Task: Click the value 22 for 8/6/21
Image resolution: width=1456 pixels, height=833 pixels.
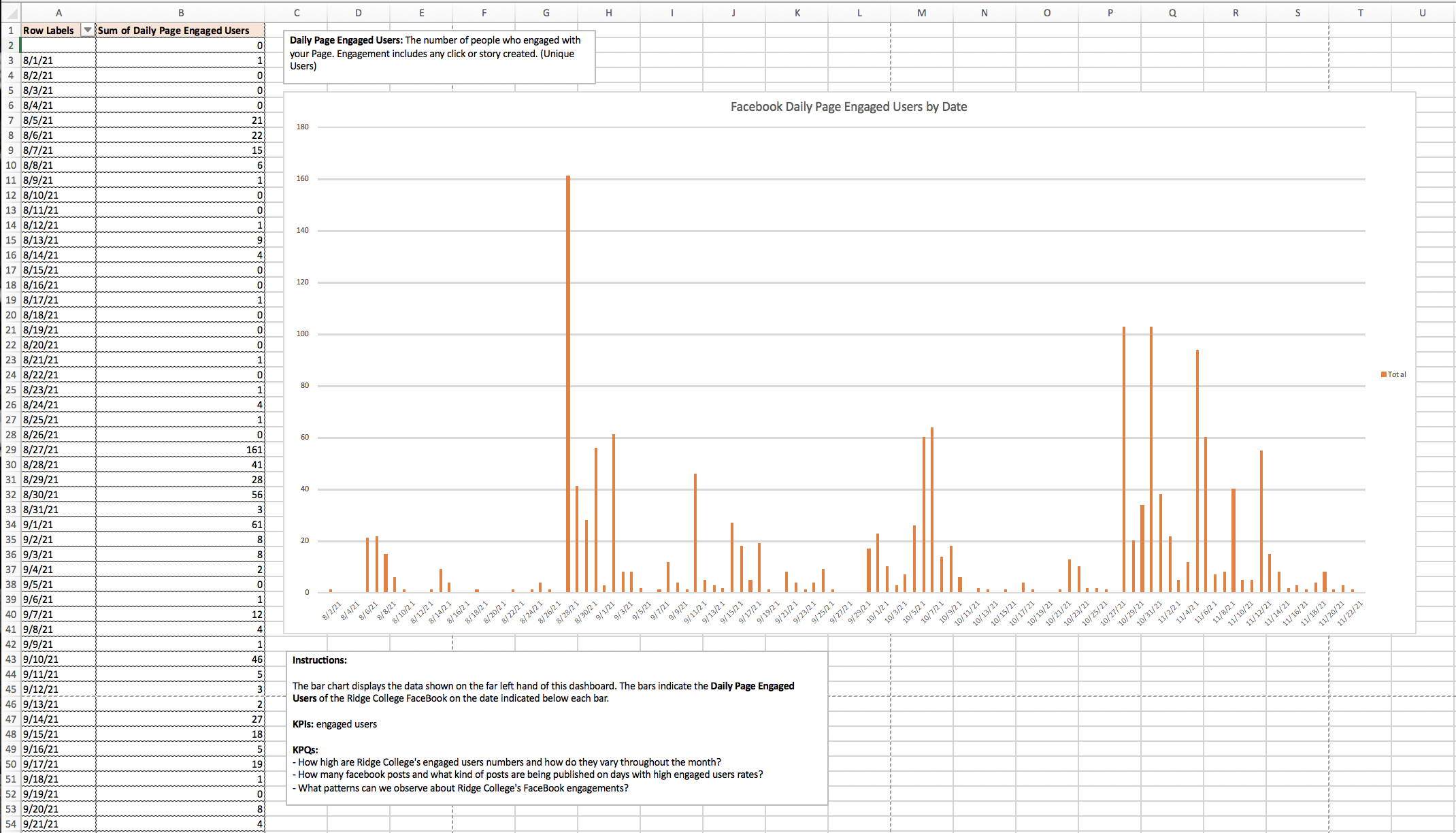Action: [x=180, y=135]
